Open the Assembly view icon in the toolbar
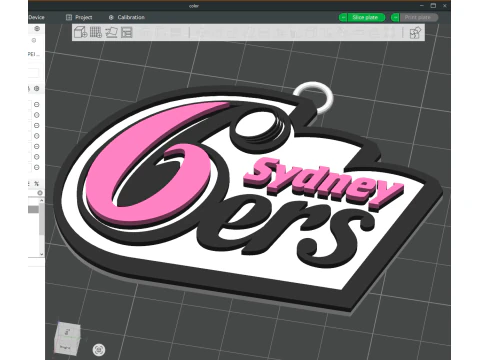480x360 pixels. pyautogui.click(x=415, y=33)
